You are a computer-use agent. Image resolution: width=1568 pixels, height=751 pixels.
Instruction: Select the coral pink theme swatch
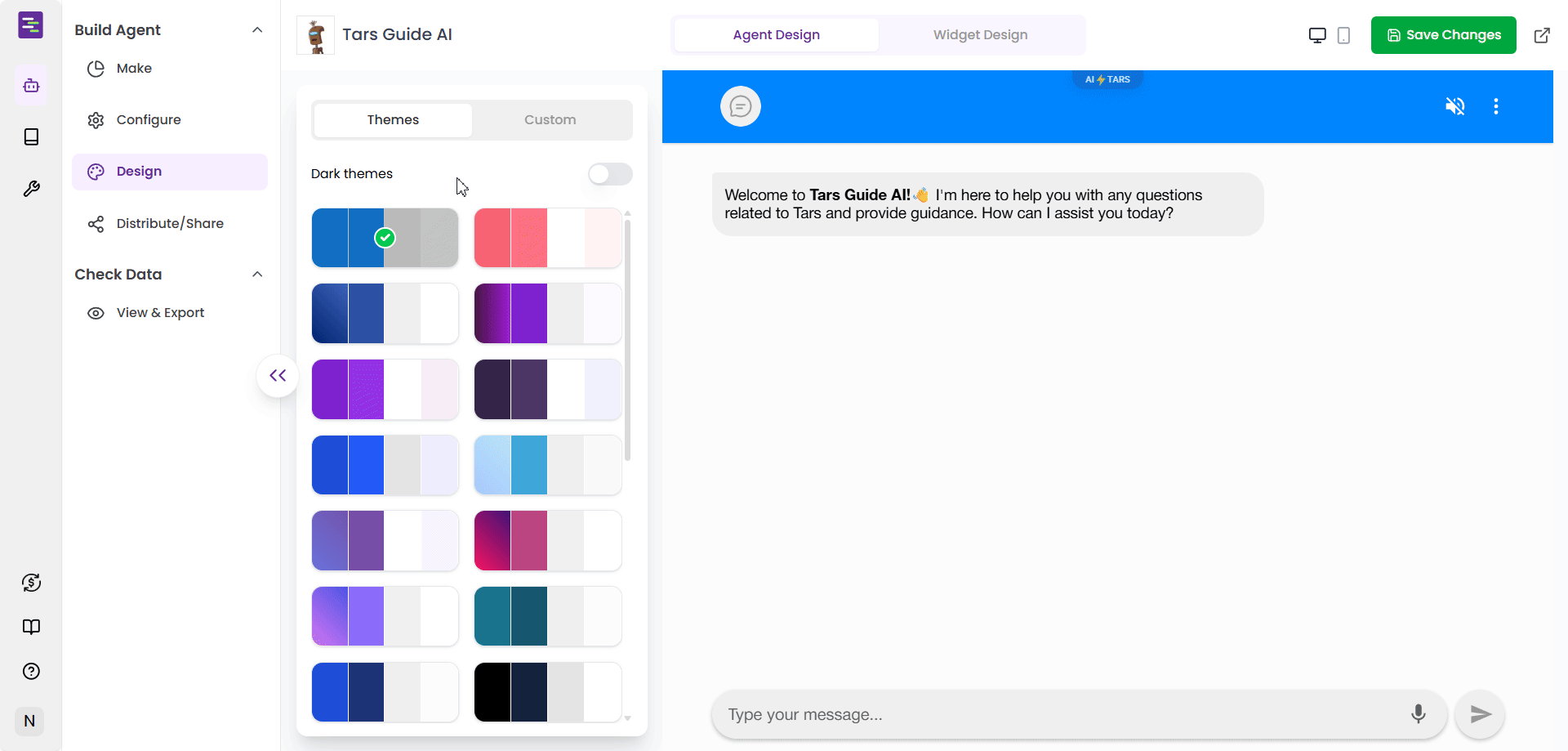pos(548,238)
